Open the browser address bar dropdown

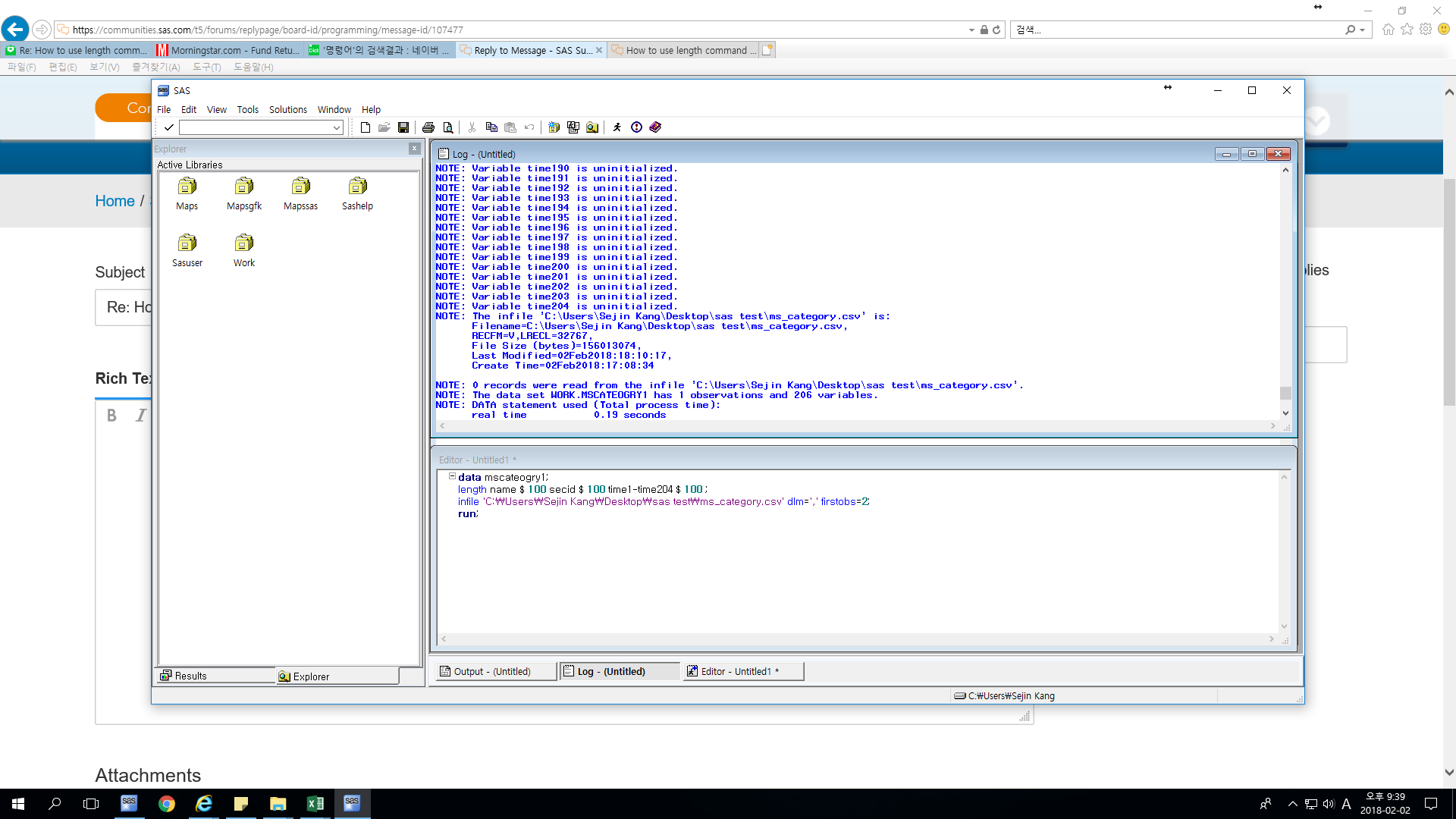(971, 30)
